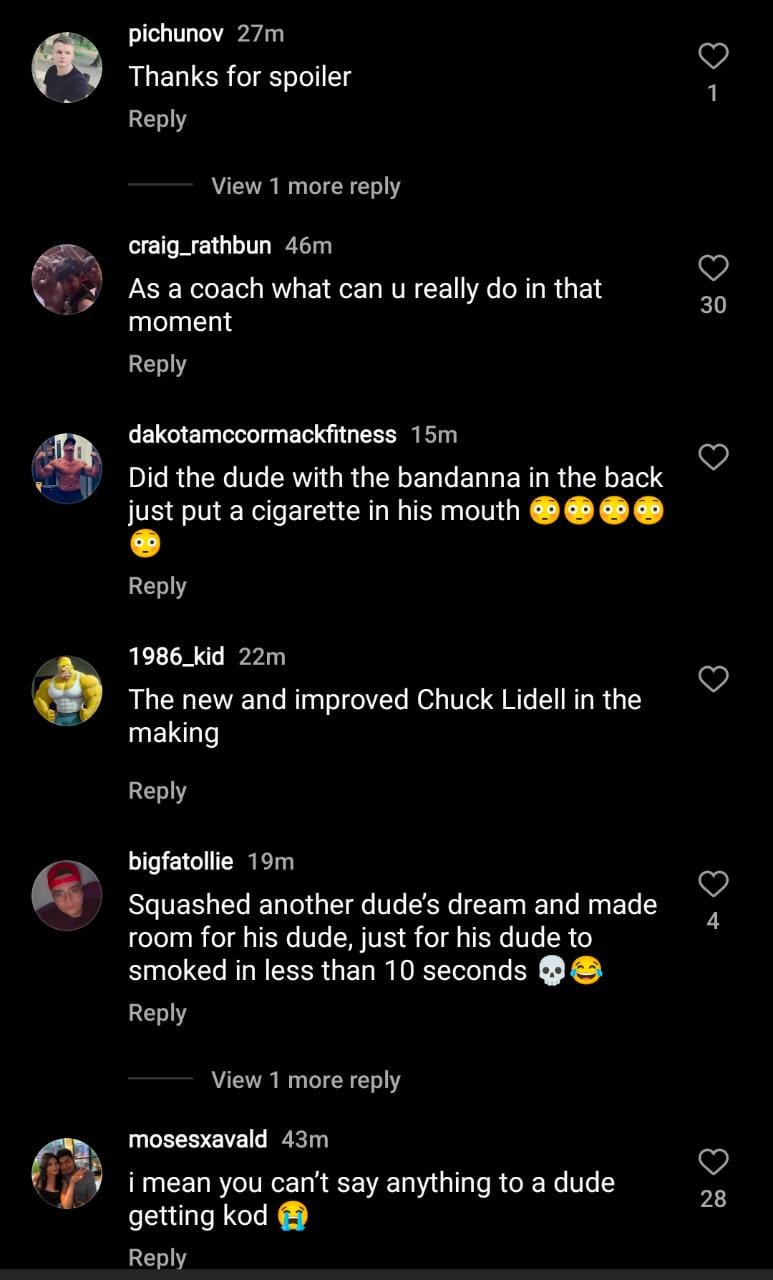Tap bigfatollie's profile photo

(67, 896)
